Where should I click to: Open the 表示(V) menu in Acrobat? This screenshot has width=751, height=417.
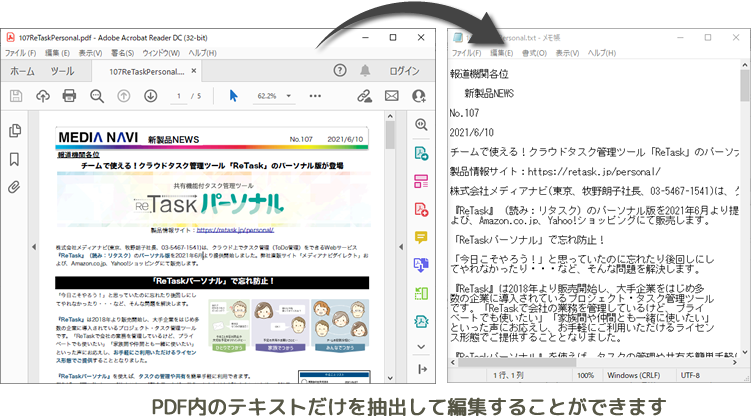pos(91,53)
